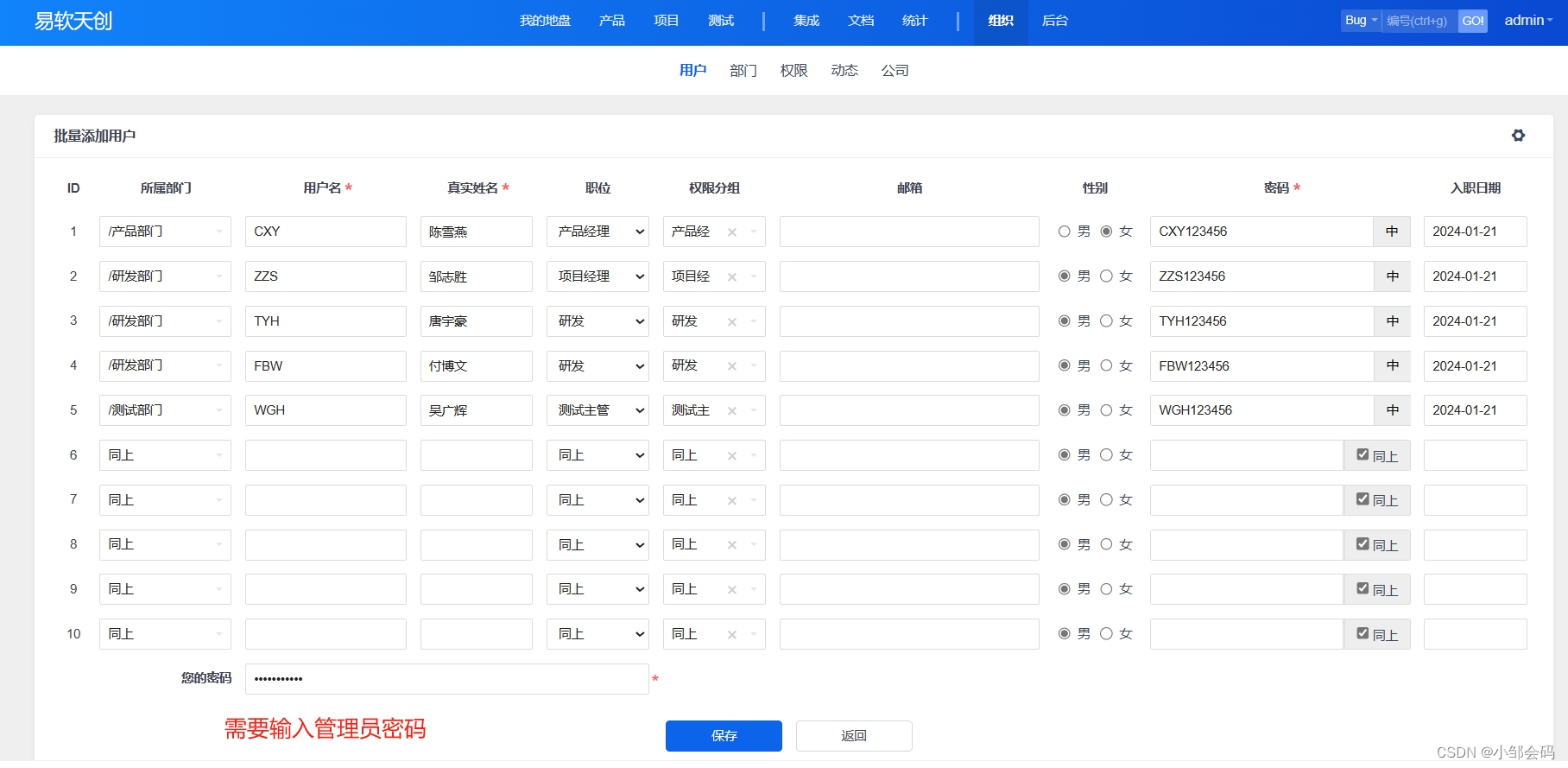The width and height of the screenshot is (1568, 768).
Task: Uncheck 同上 password checkbox in row 6
Action: point(1363,454)
